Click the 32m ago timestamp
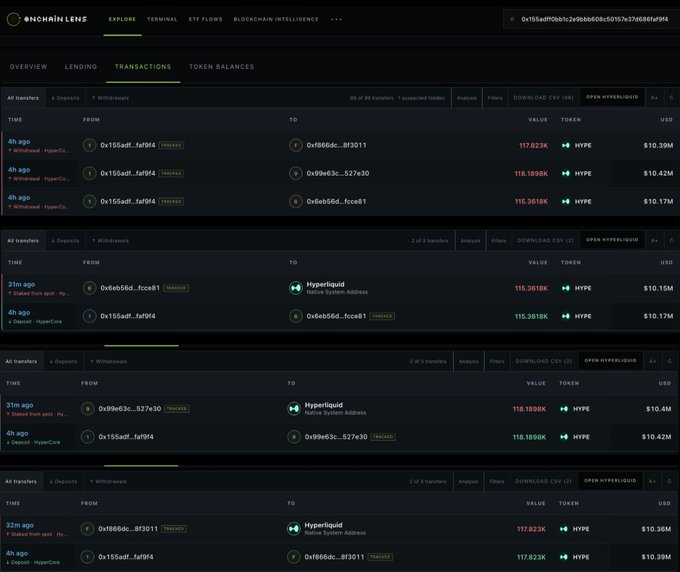 [x=20, y=525]
